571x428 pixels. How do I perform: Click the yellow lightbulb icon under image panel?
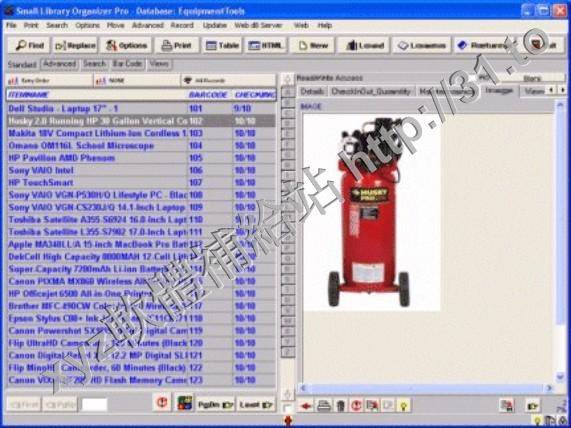pos(403,405)
